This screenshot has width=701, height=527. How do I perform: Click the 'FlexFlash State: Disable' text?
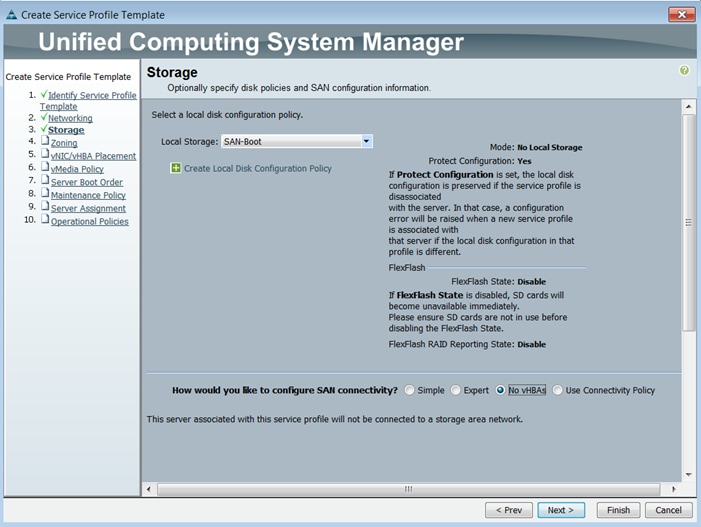pyautogui.click(x=498, y=282)
